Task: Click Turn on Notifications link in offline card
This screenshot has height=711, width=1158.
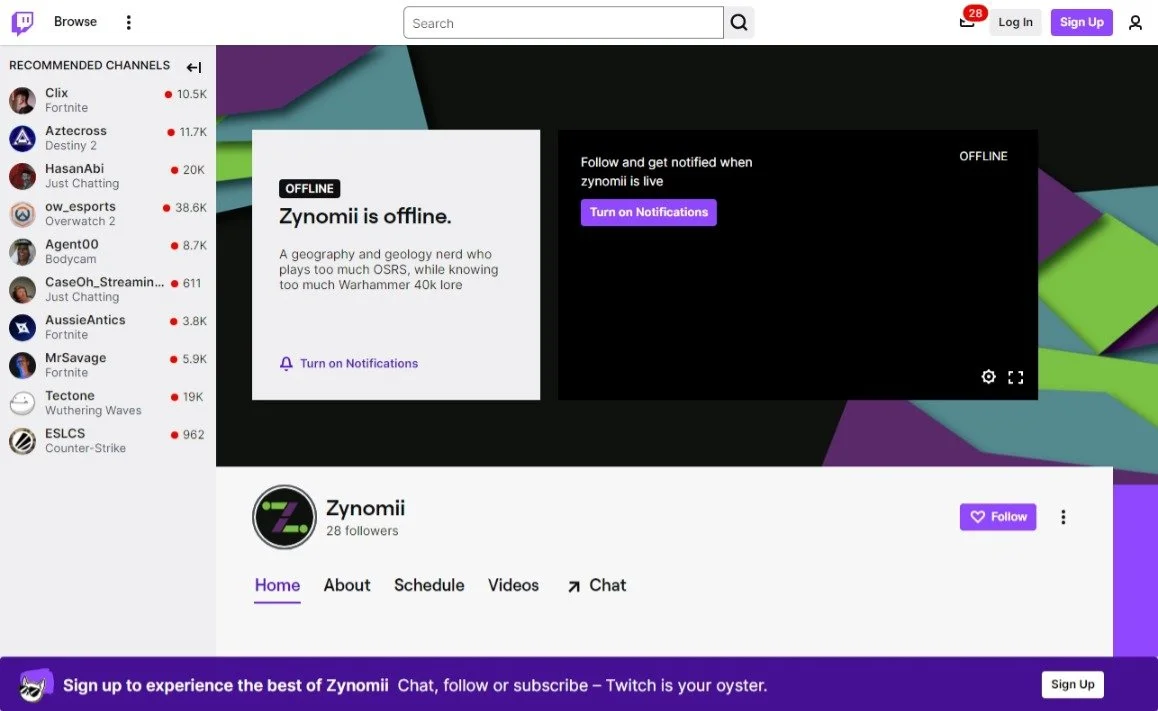Action: (359, 363)
